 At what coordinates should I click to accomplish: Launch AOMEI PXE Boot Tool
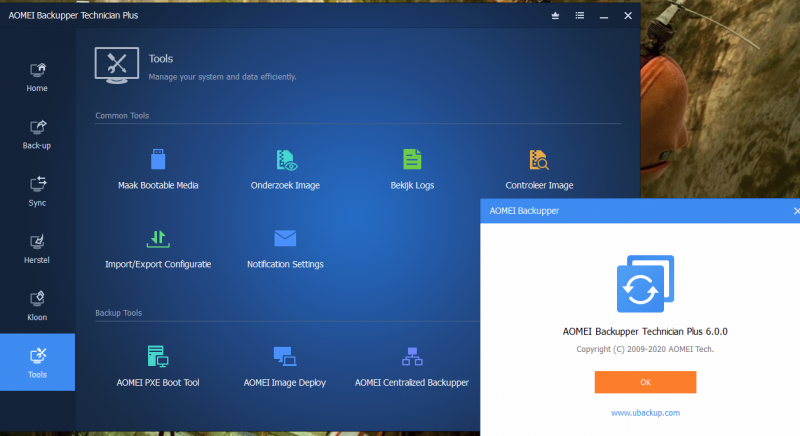coord(158,356)
